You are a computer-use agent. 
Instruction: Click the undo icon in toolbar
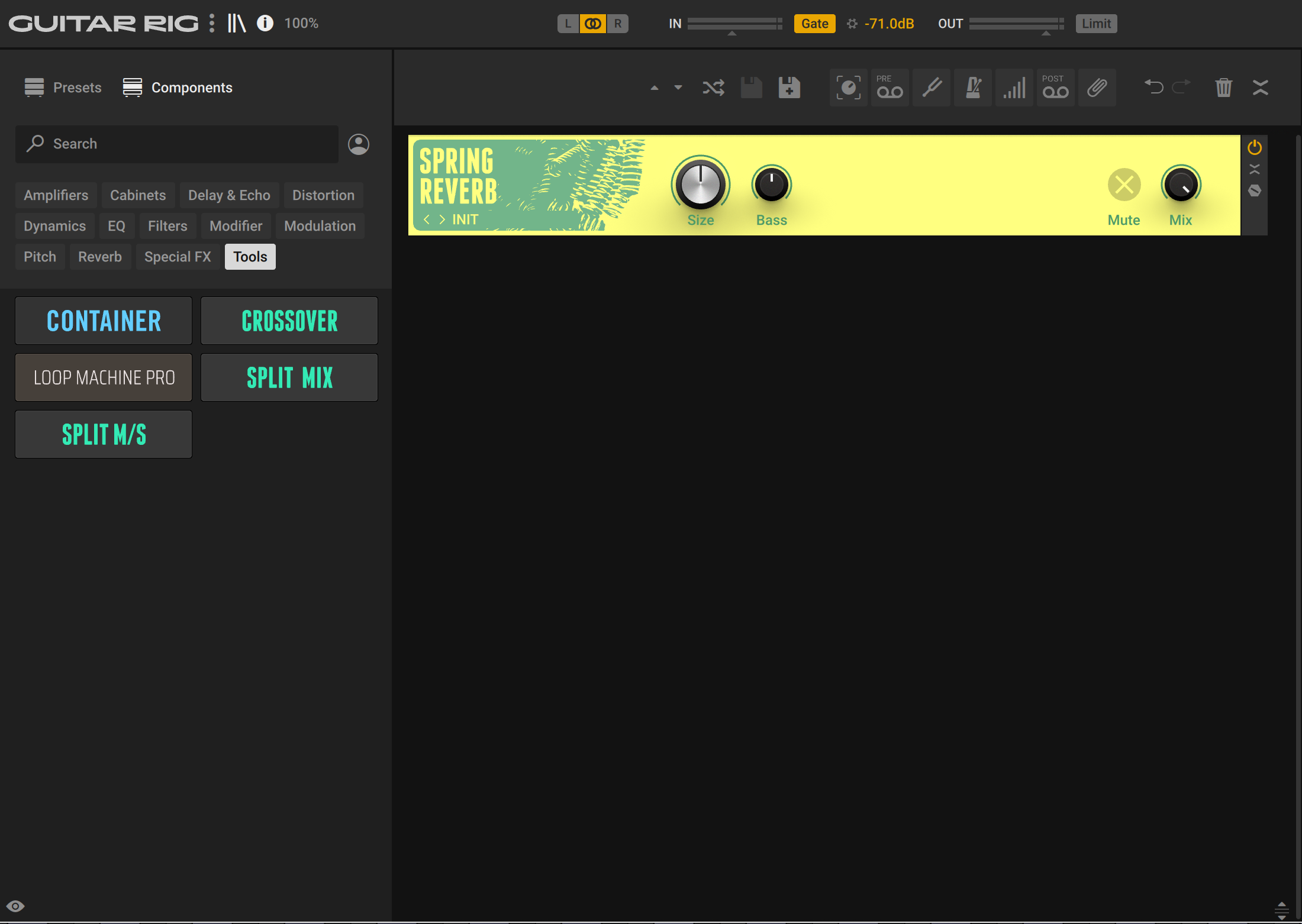click(1153, 87)
